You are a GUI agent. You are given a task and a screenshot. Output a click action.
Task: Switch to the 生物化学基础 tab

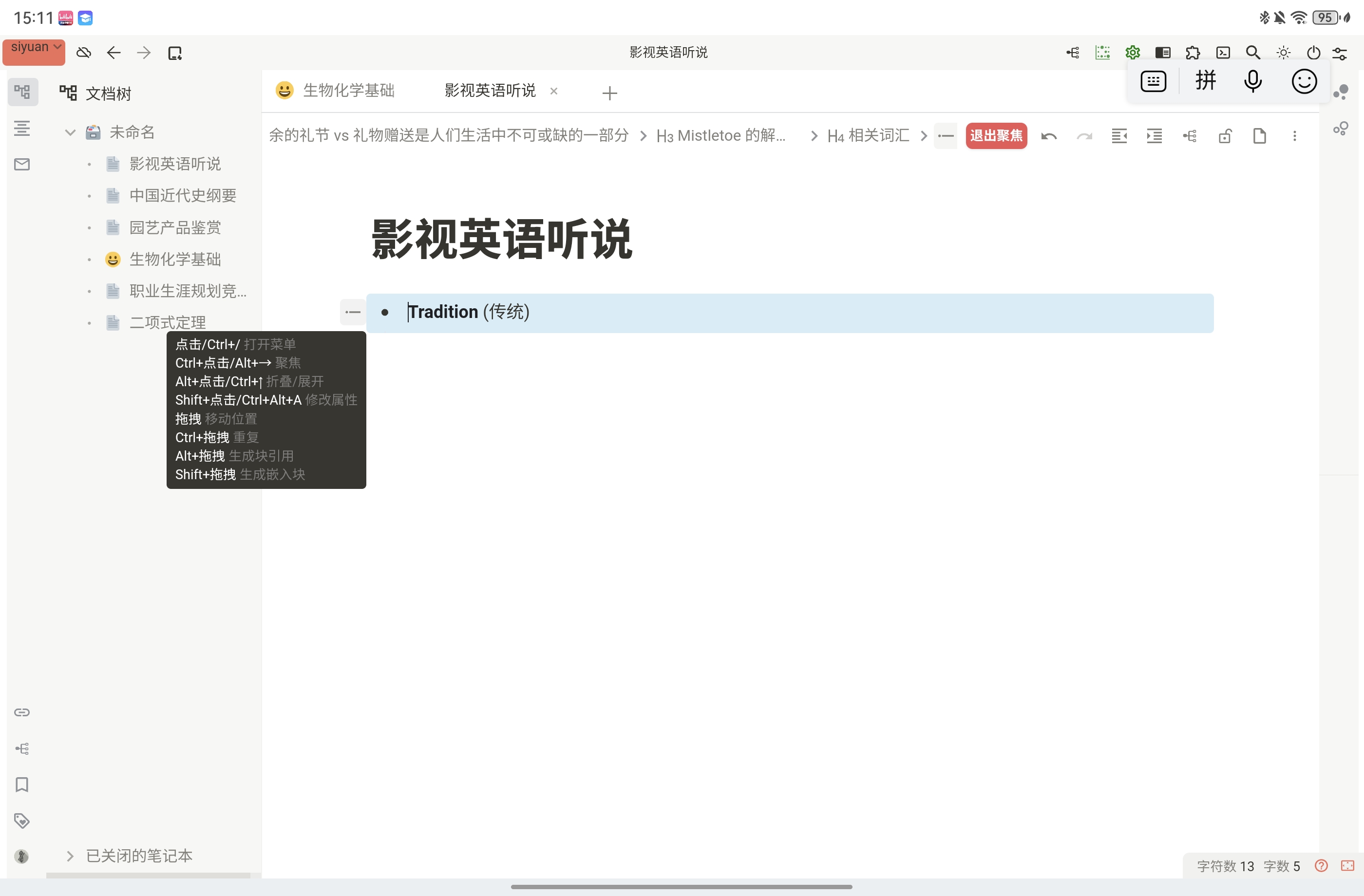348,90
